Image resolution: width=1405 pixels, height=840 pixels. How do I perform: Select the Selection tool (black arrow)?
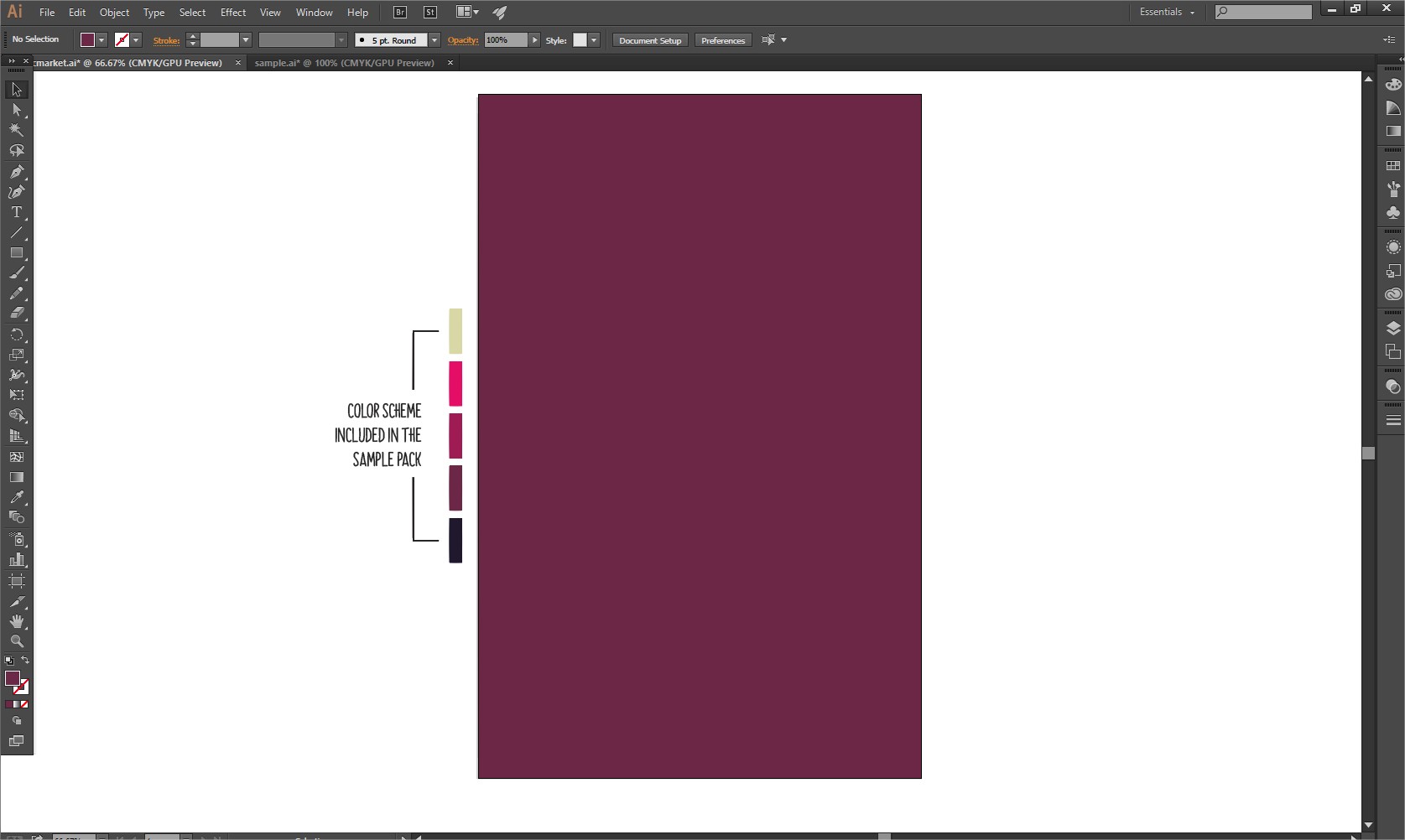(17, 90)
